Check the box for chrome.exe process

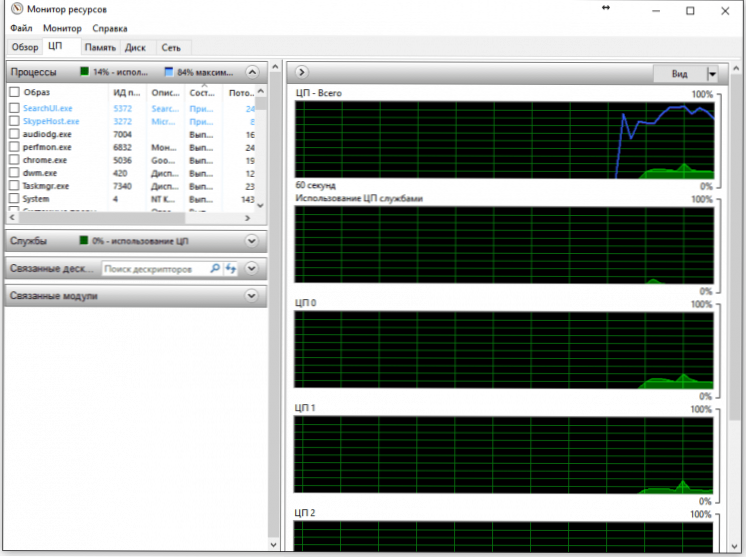[14, 159]
